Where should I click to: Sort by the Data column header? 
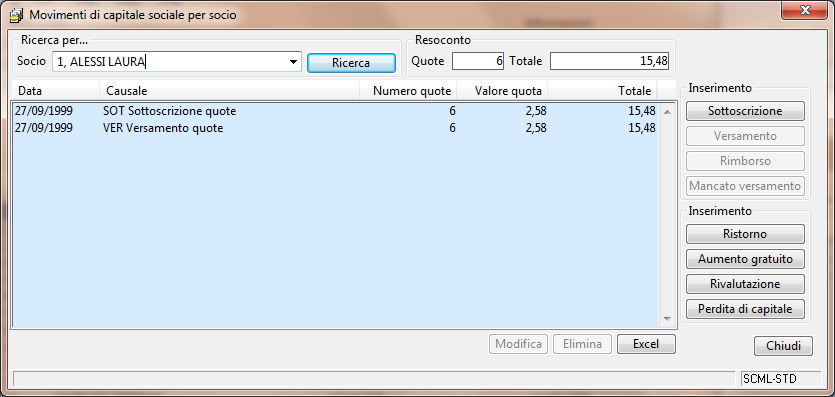point(55,90)
